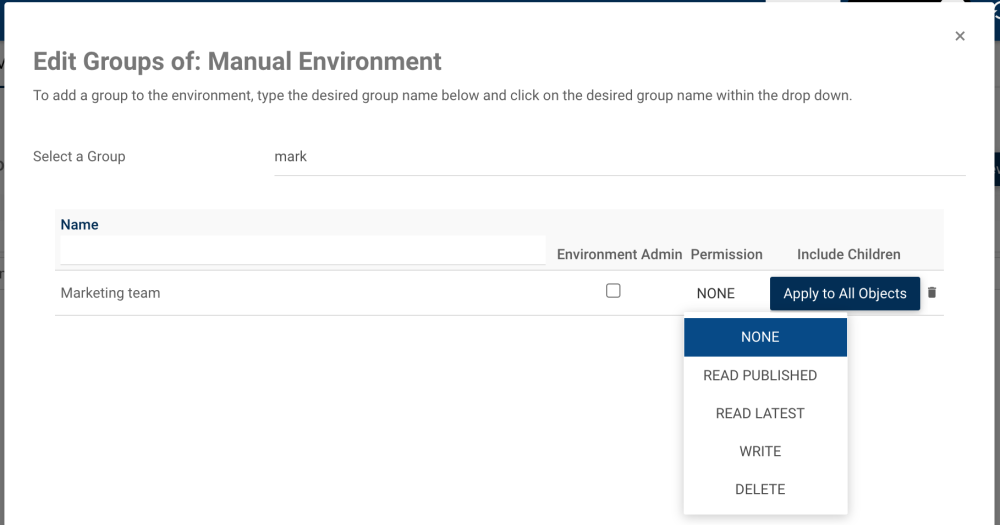Click the Permission column header
Viewport: 1000px width, 525px height.
(x=726, y=254)
